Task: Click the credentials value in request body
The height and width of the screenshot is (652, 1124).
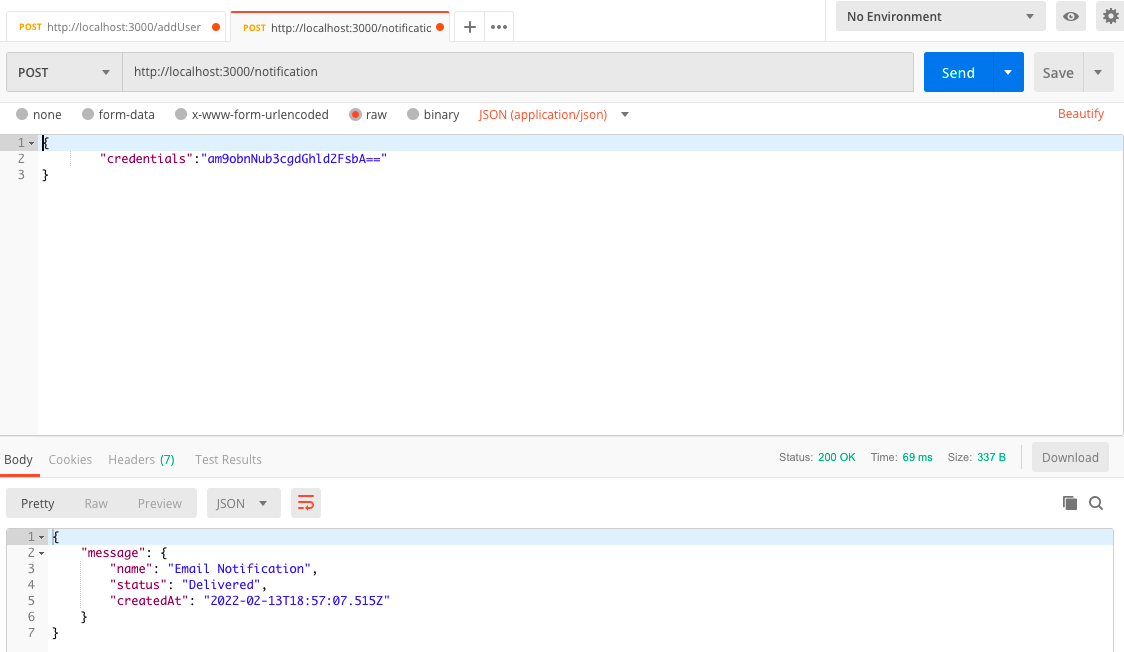Action: click(294, 158)
